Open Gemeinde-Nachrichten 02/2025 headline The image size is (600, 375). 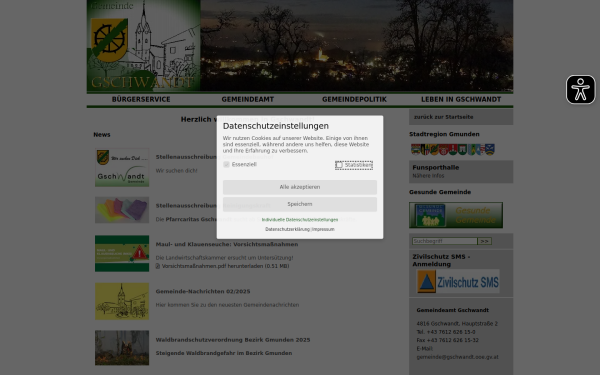(x=203, y=292)
